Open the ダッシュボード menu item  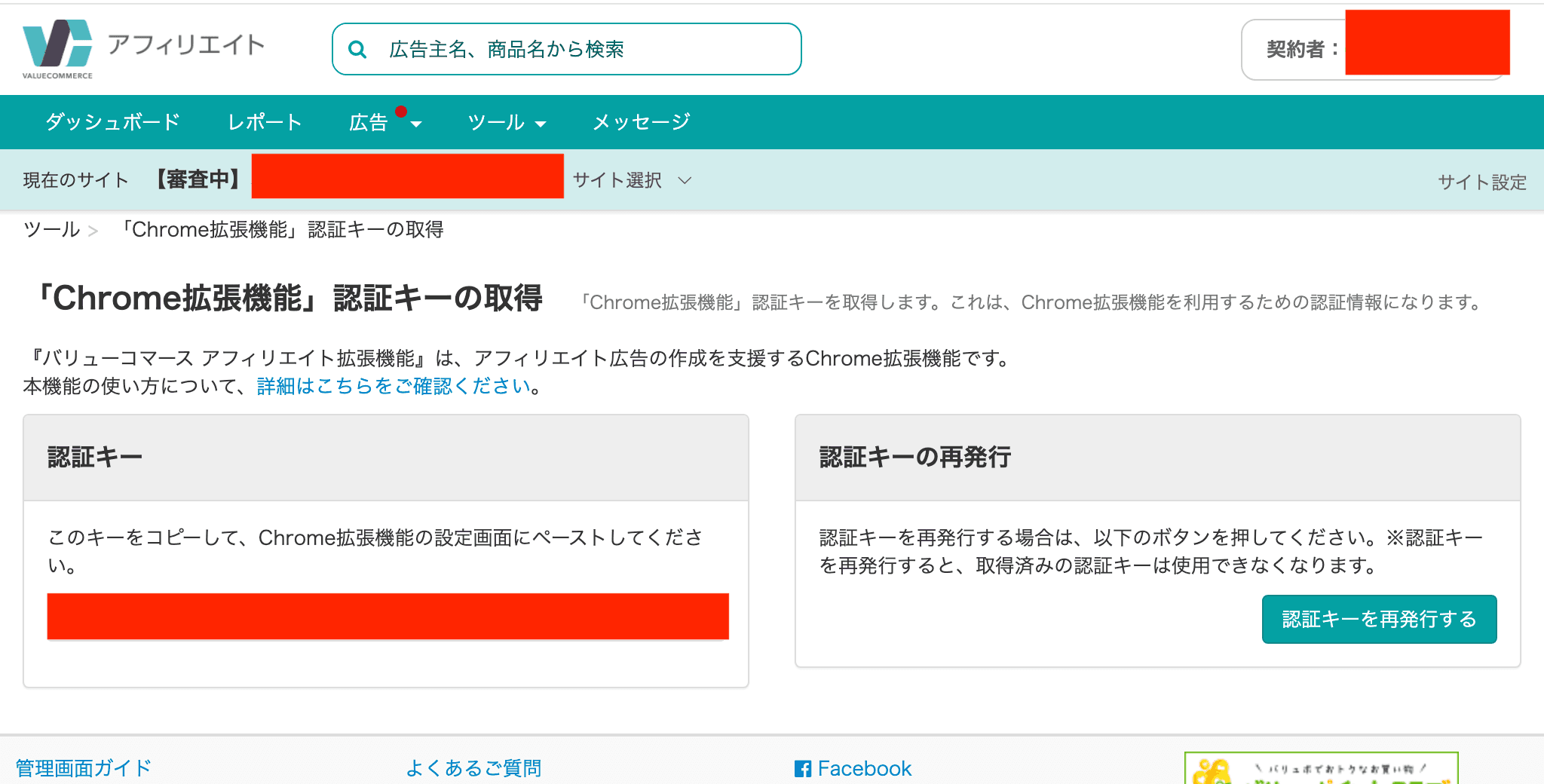[x=113, y=121]
